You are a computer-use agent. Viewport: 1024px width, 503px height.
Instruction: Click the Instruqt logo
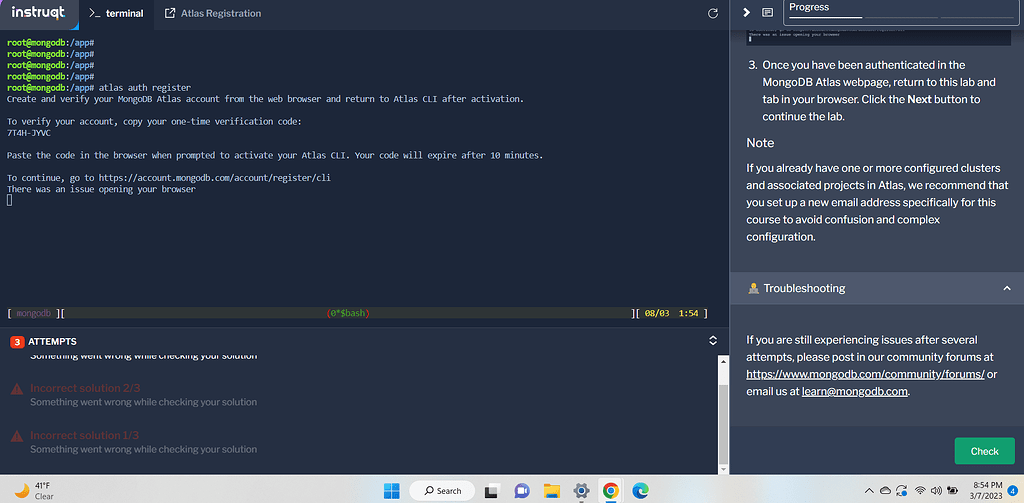point(38,13)
